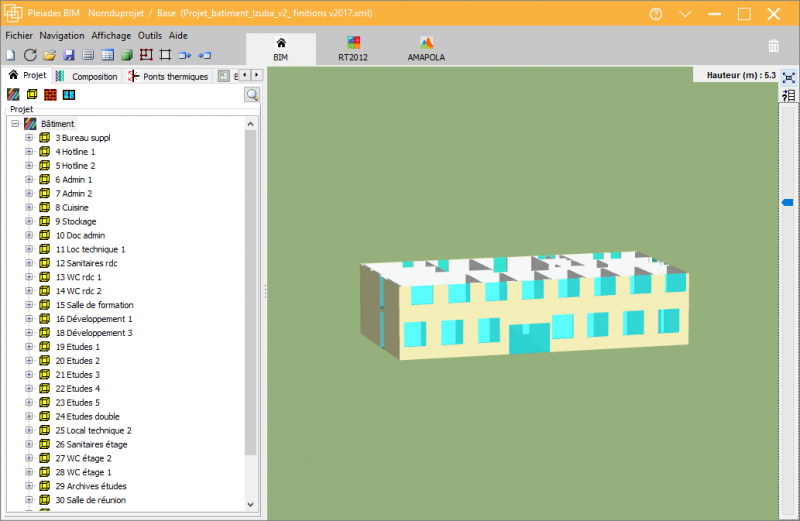800x521 pixels.
Task: Expand the 8 Cuisine node
Action: click(x=29, y=207)
